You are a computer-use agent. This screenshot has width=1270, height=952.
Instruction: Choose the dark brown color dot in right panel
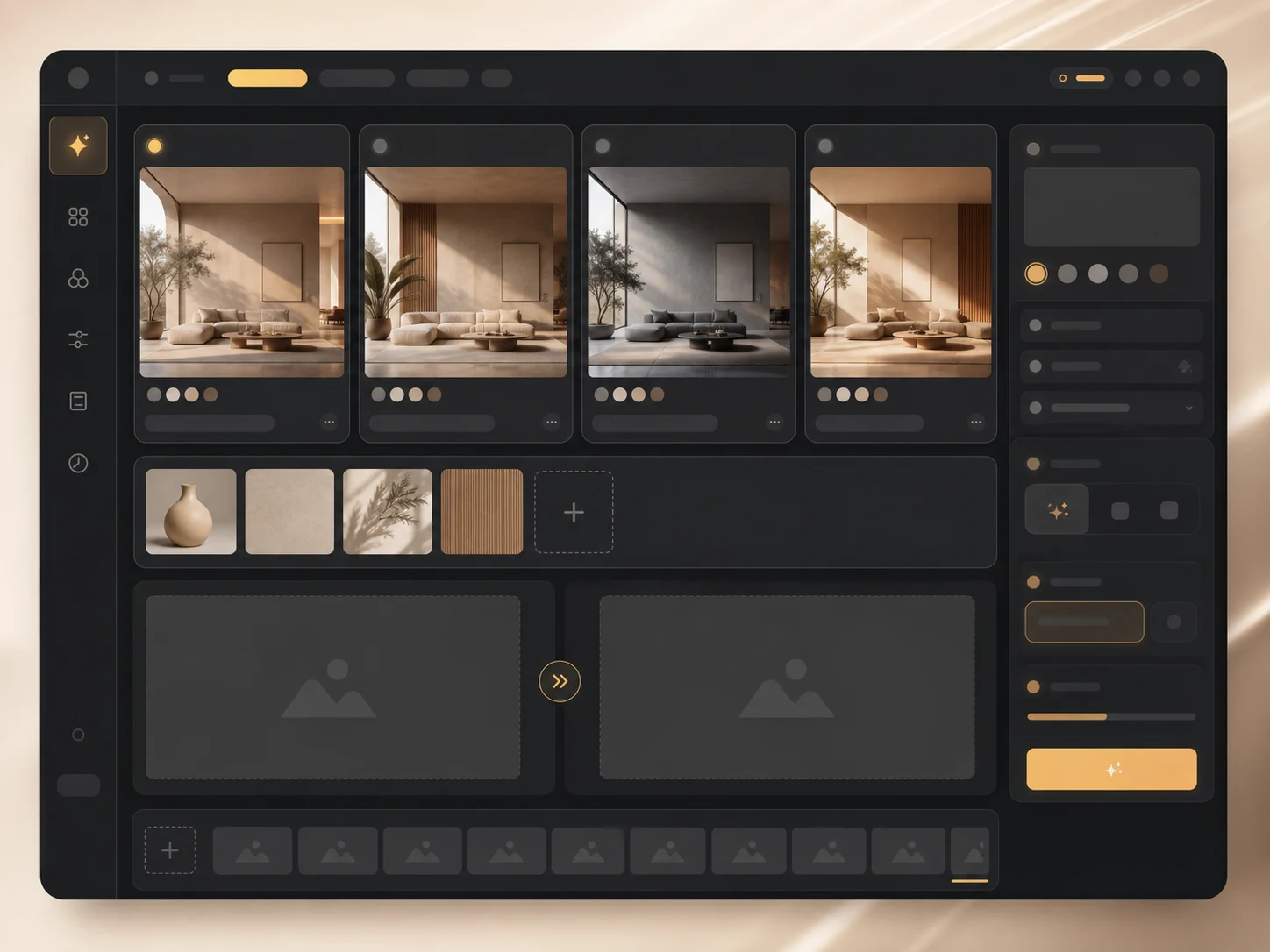pyautogui.click(x=1159, y=274)
